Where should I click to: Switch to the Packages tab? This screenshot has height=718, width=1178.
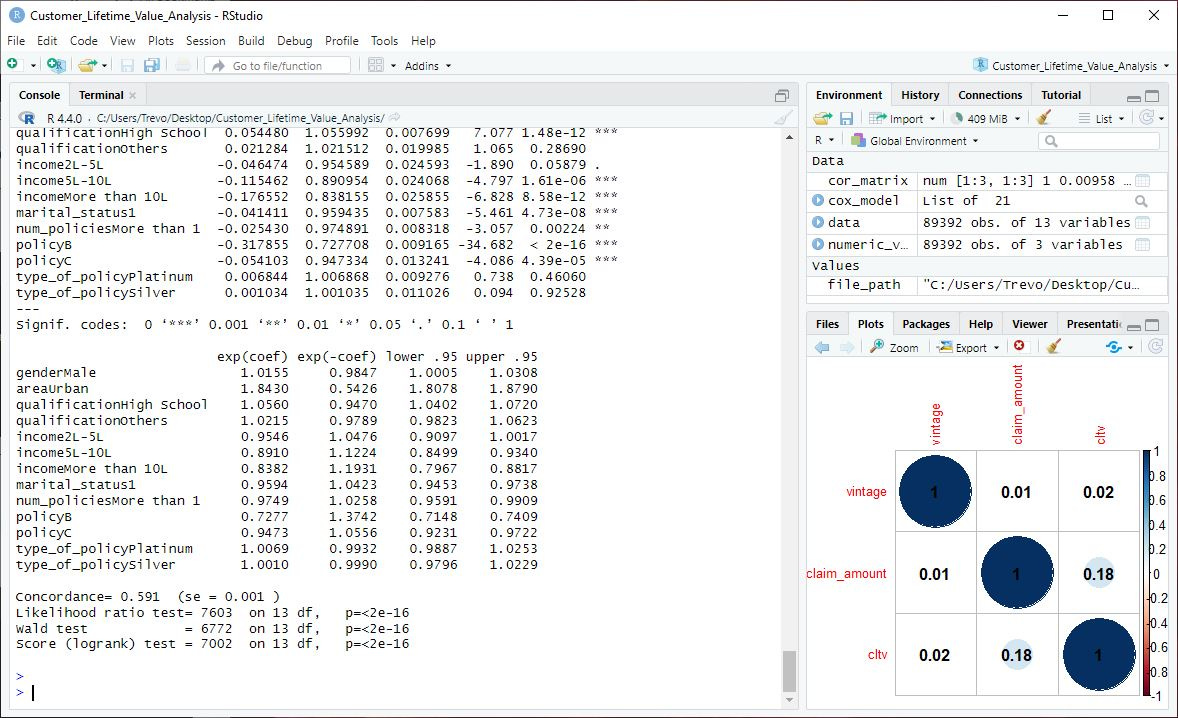[x=926, y=324]
